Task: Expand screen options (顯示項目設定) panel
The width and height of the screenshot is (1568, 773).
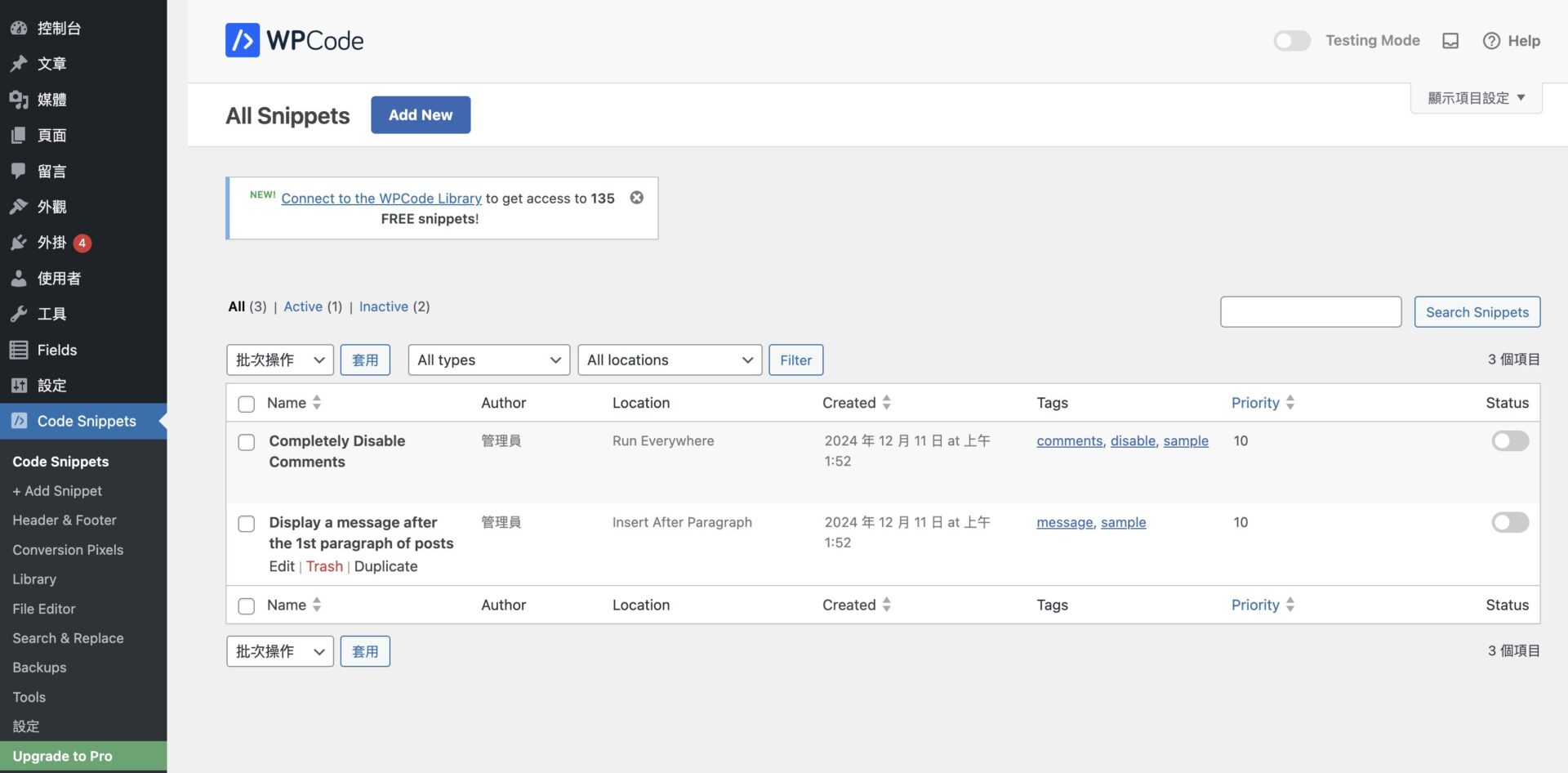Action: click(x=1476, y=98)
